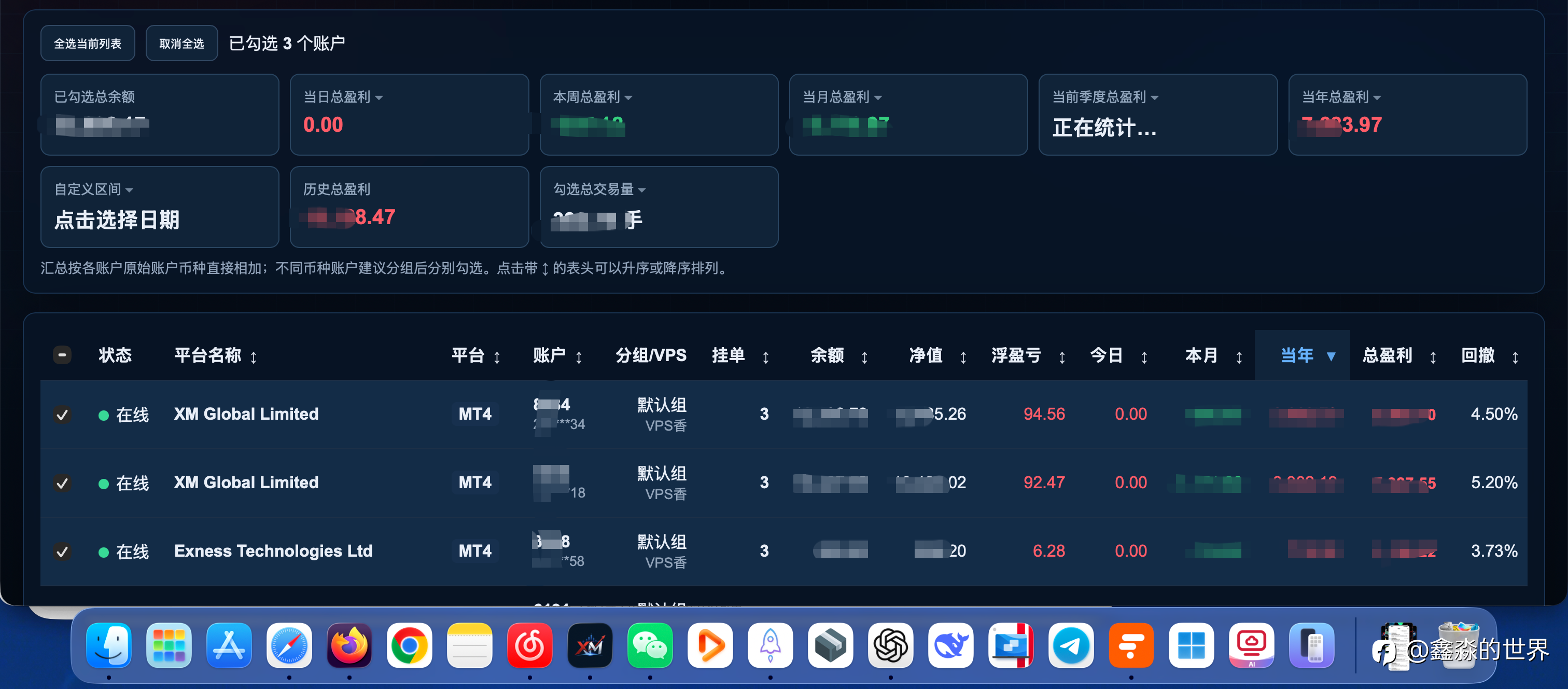Launch ChatGPT from the dock
This screenshot has height=689, width=1568.
(x=890, y=645)
